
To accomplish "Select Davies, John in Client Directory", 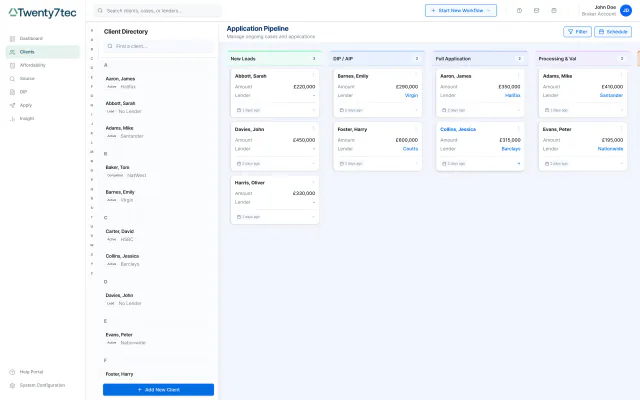I will pyautogui.click(x=158, y=299).
